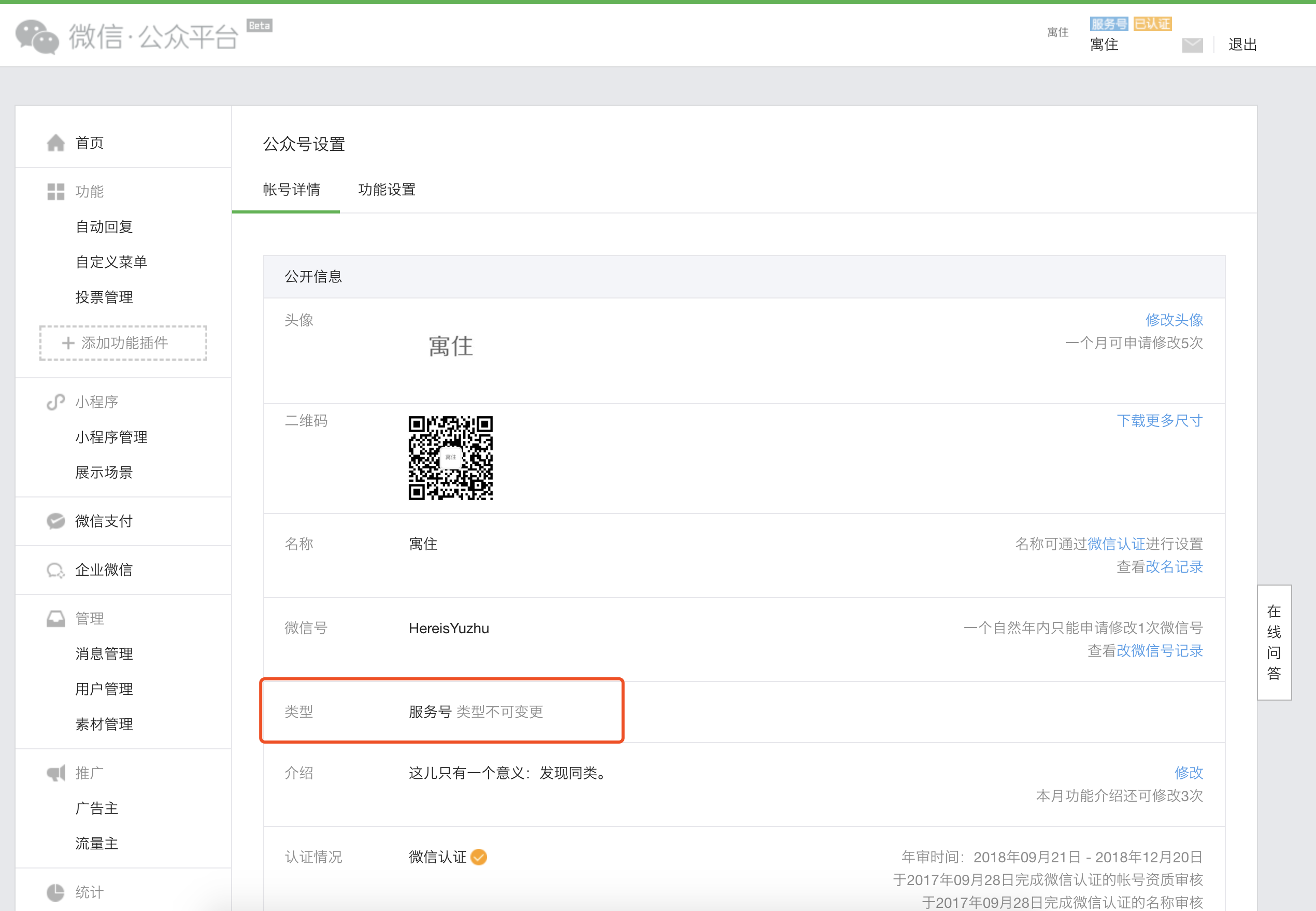Click the QR code image
The height and width of the screenshot is (911, 1316).
pos(450,458)
